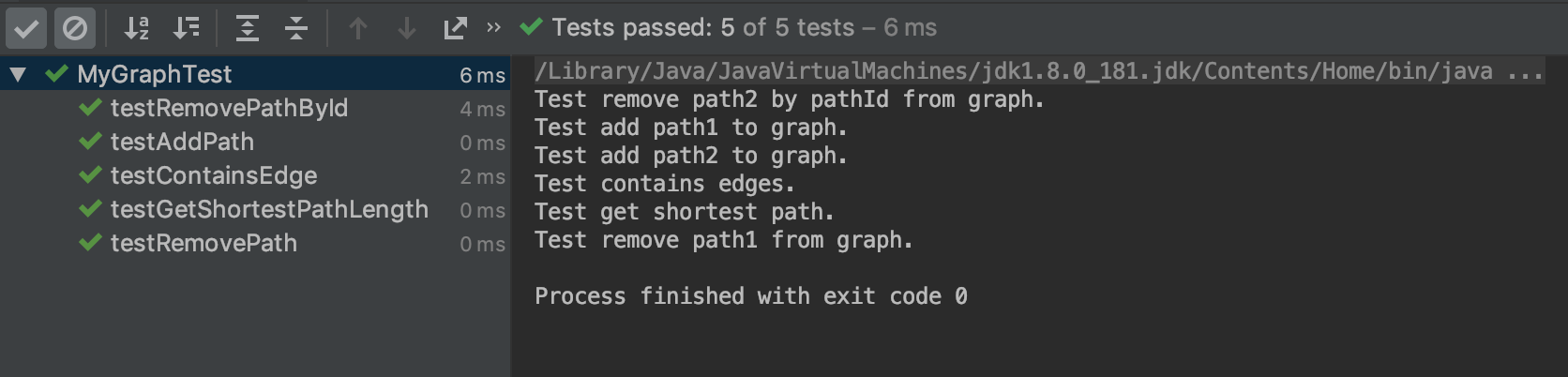1568x377 pixels.
Task: Select the testRemovePathById test
Action: 229,109
